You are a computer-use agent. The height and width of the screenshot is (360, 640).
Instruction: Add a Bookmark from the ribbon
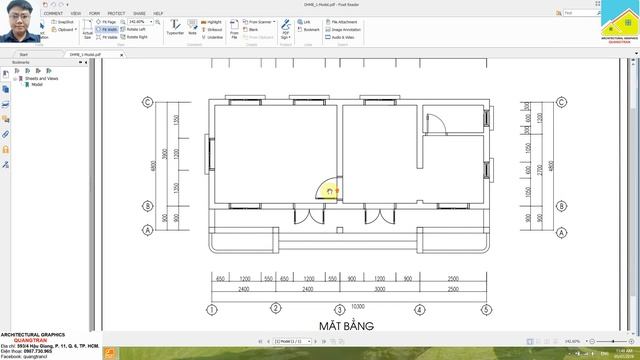coord(309,30)
